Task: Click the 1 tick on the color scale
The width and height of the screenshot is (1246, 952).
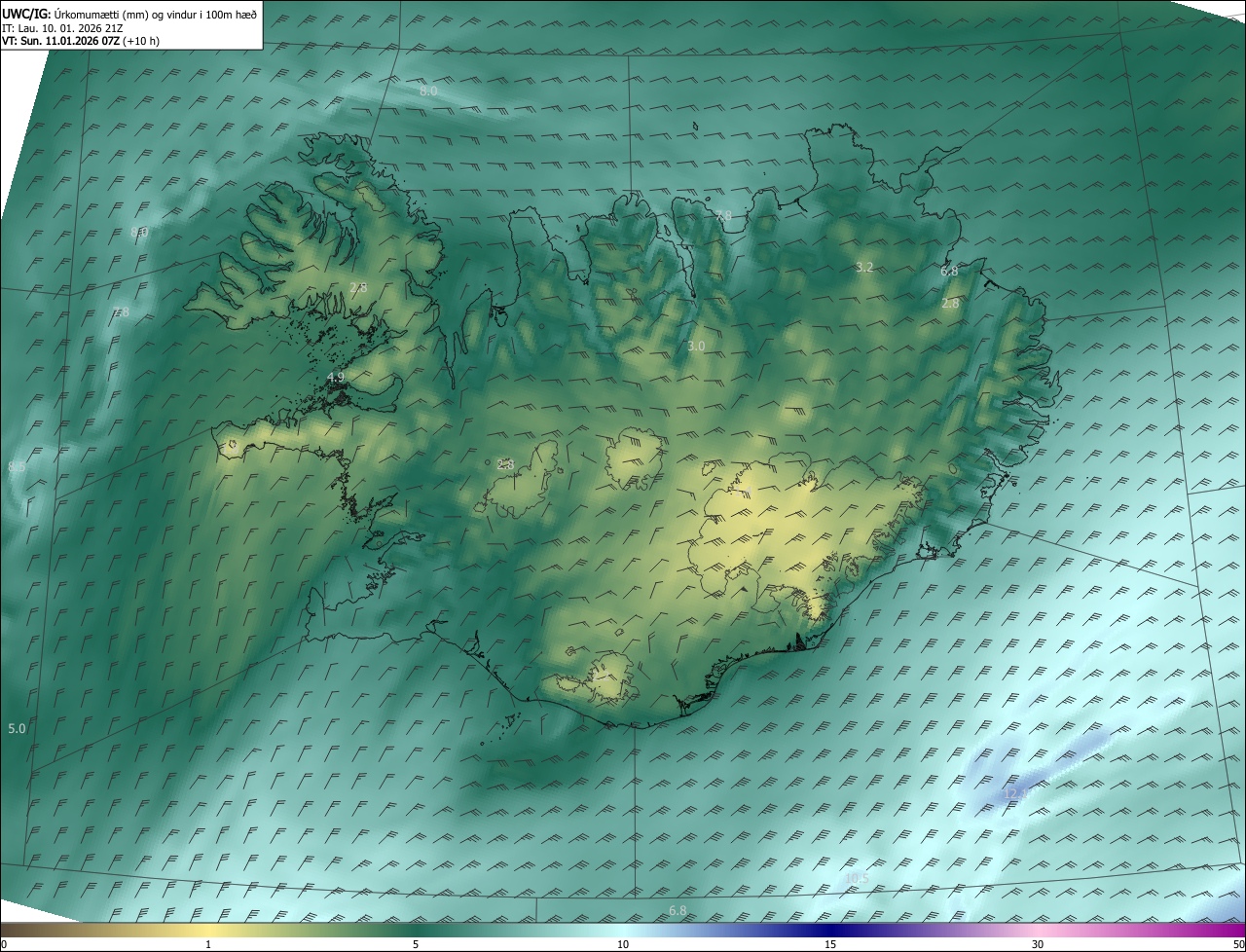Action: pyautogui.click(x=208, y=944)
